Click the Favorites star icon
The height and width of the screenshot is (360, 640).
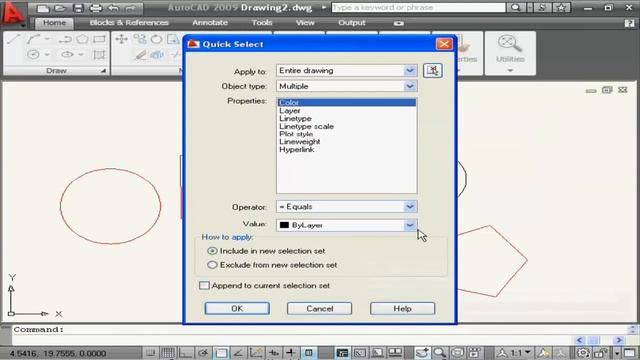(x=561, y=8)
